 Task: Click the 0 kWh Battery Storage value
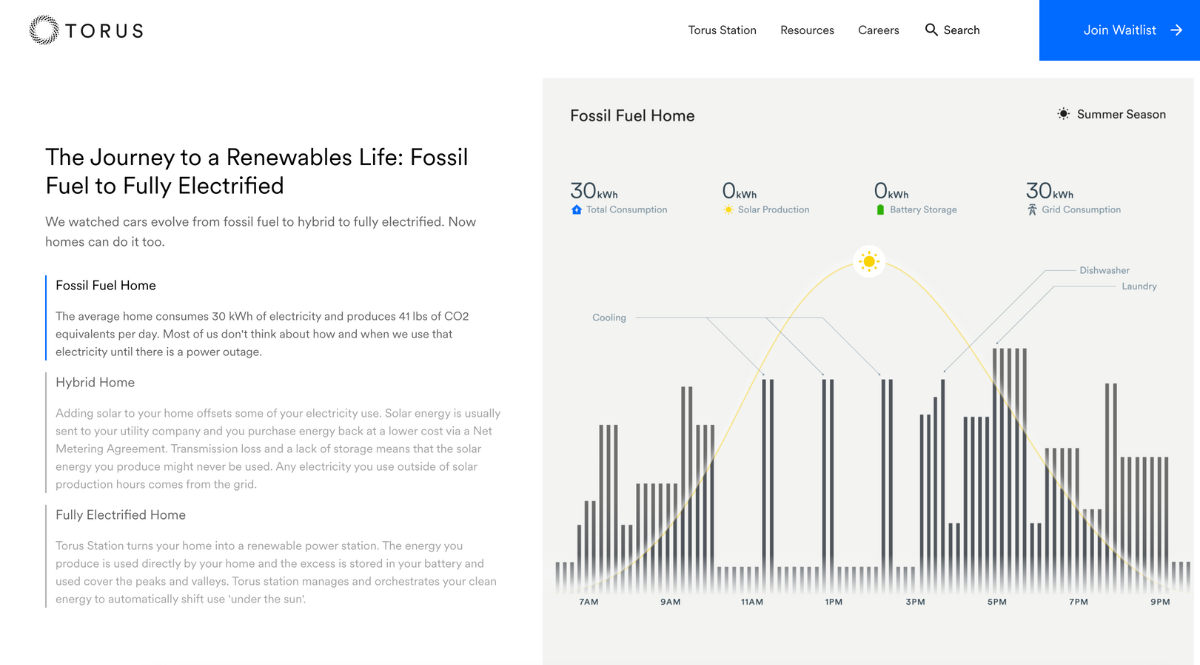click(x=891, y=190)
